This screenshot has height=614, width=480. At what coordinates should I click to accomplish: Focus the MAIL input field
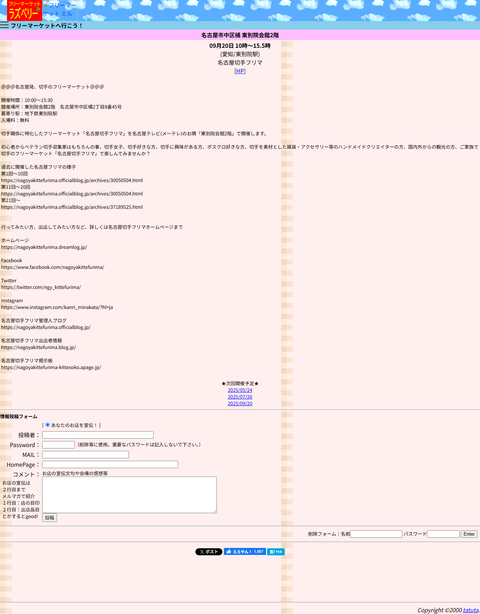(85, 454)
